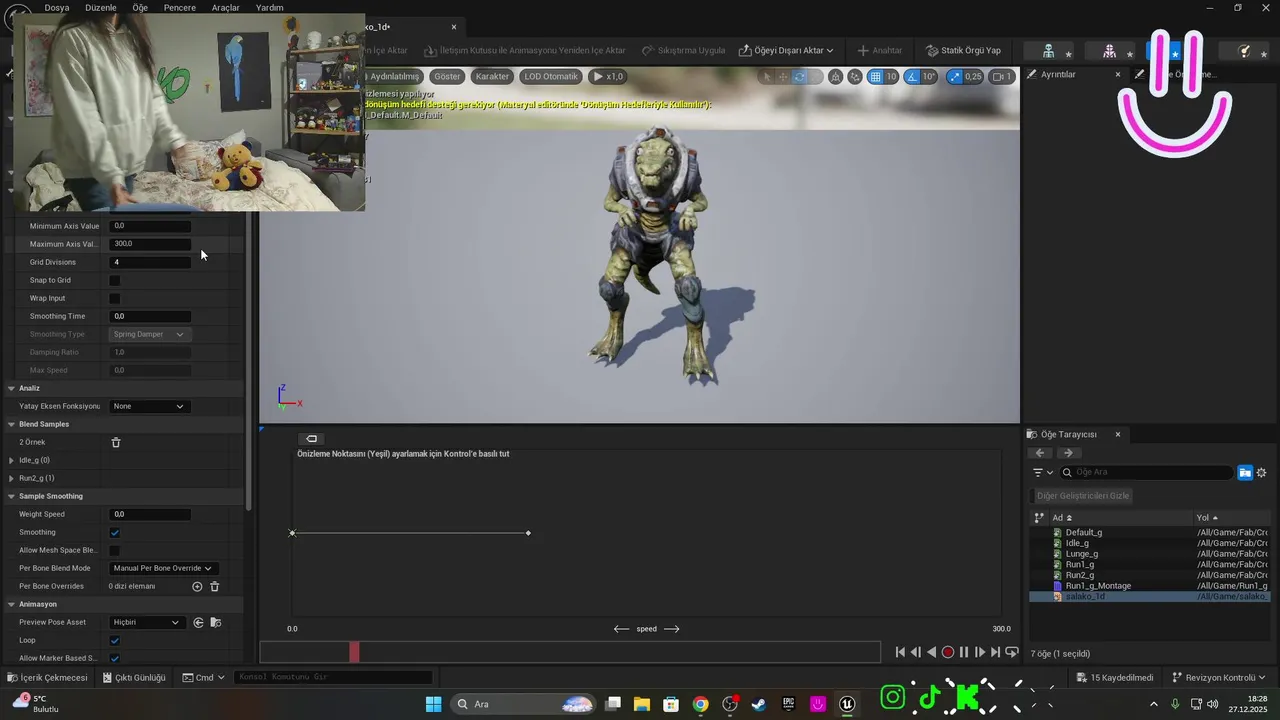
Task: Open the Araçlar menu
Action: pyautogui.click(x=226, y=7)
